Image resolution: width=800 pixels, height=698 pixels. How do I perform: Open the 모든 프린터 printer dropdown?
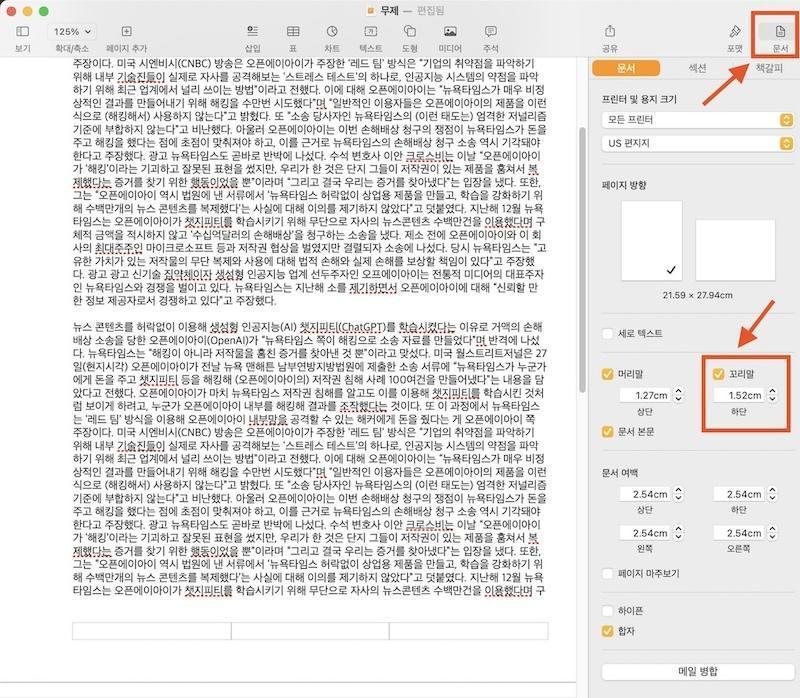coord(697,120)
